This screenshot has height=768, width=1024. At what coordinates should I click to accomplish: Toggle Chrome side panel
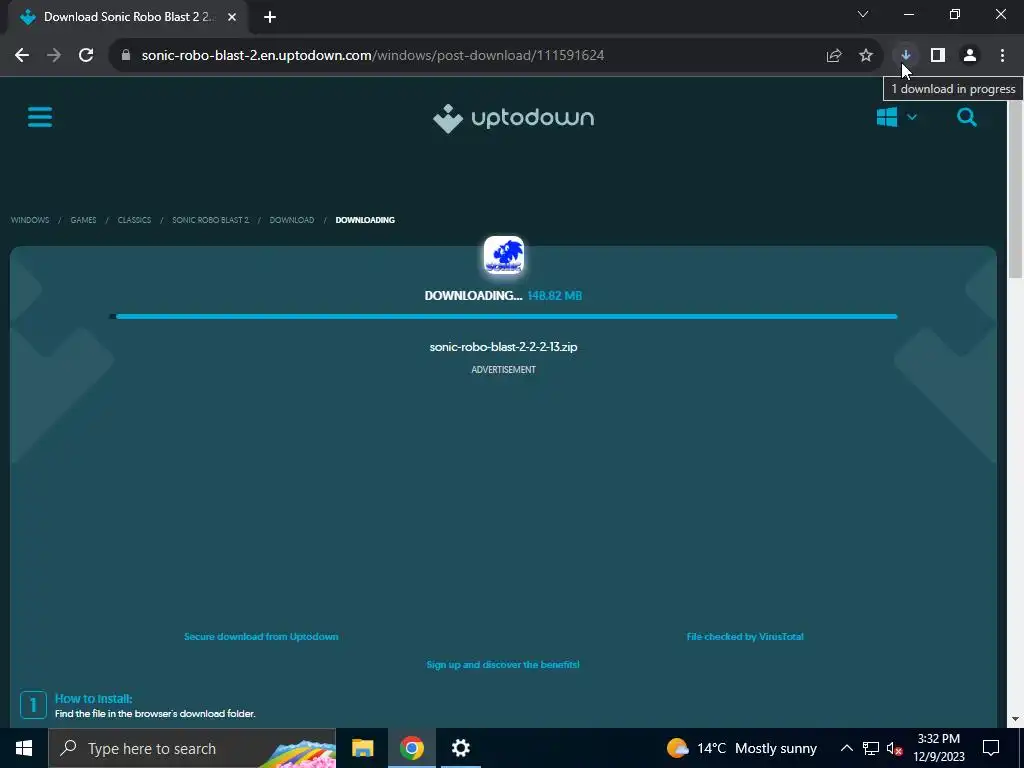tap(938, 56)
